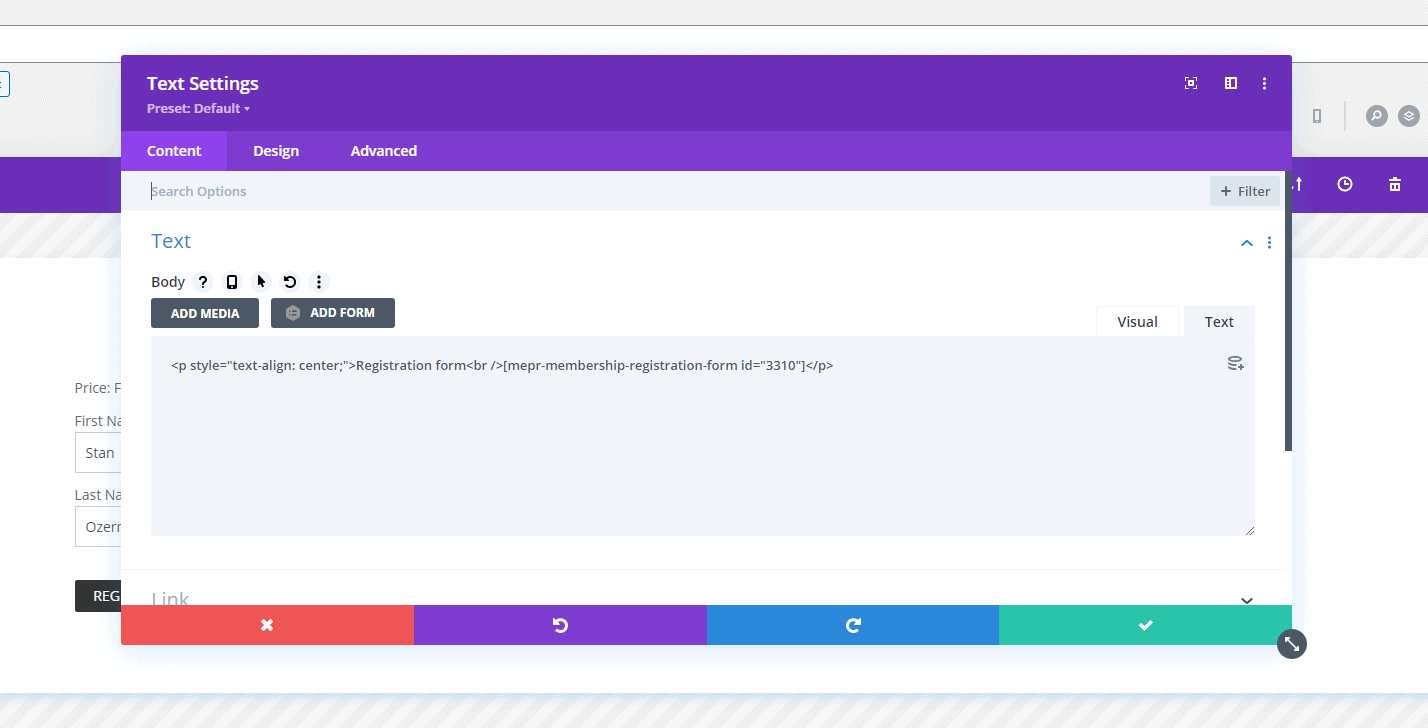1428x728 pixels.
Task: Click the Add Form button
Action: click(333, 313)
